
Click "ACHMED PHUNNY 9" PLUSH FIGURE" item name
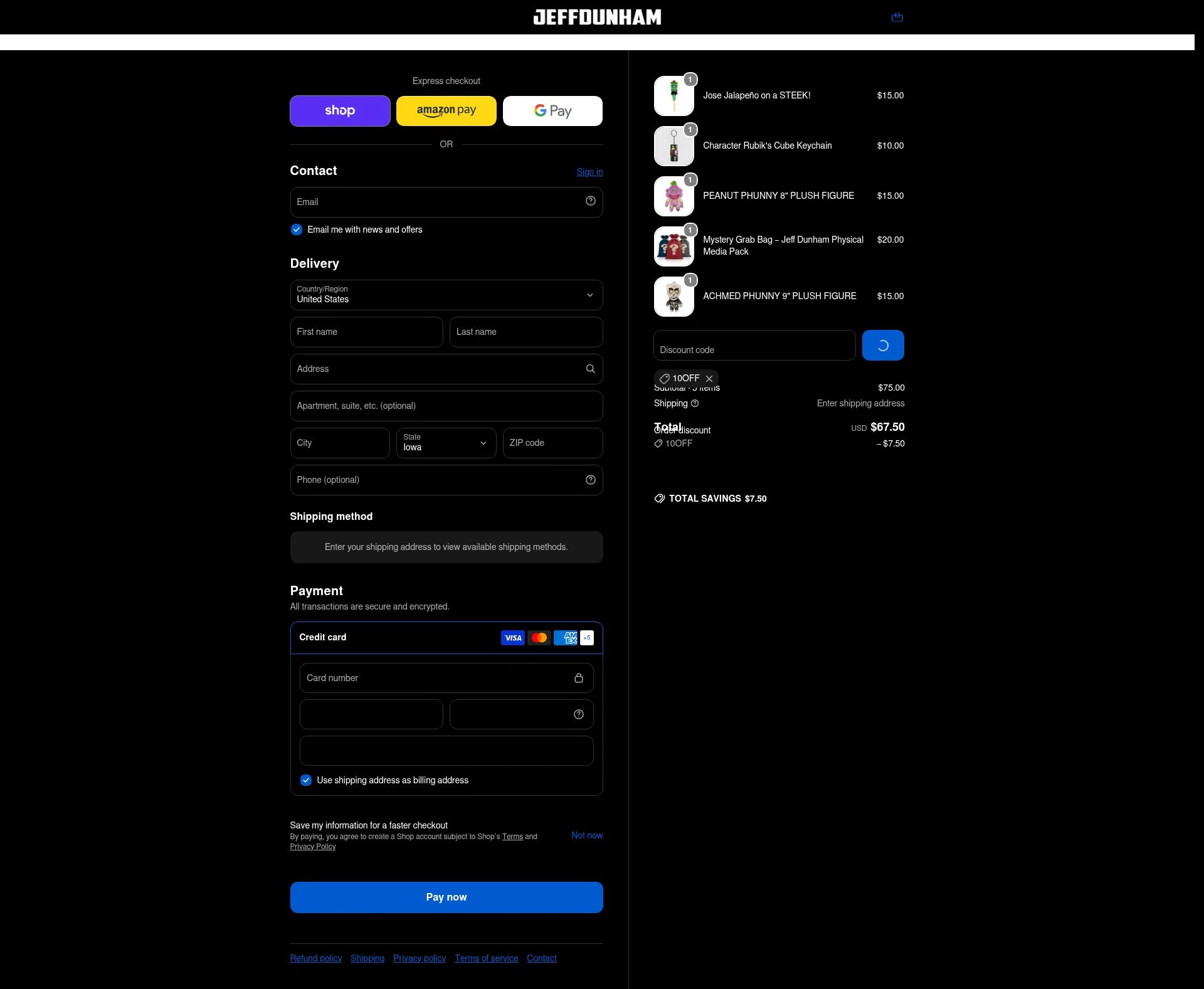tap(779, 296)
